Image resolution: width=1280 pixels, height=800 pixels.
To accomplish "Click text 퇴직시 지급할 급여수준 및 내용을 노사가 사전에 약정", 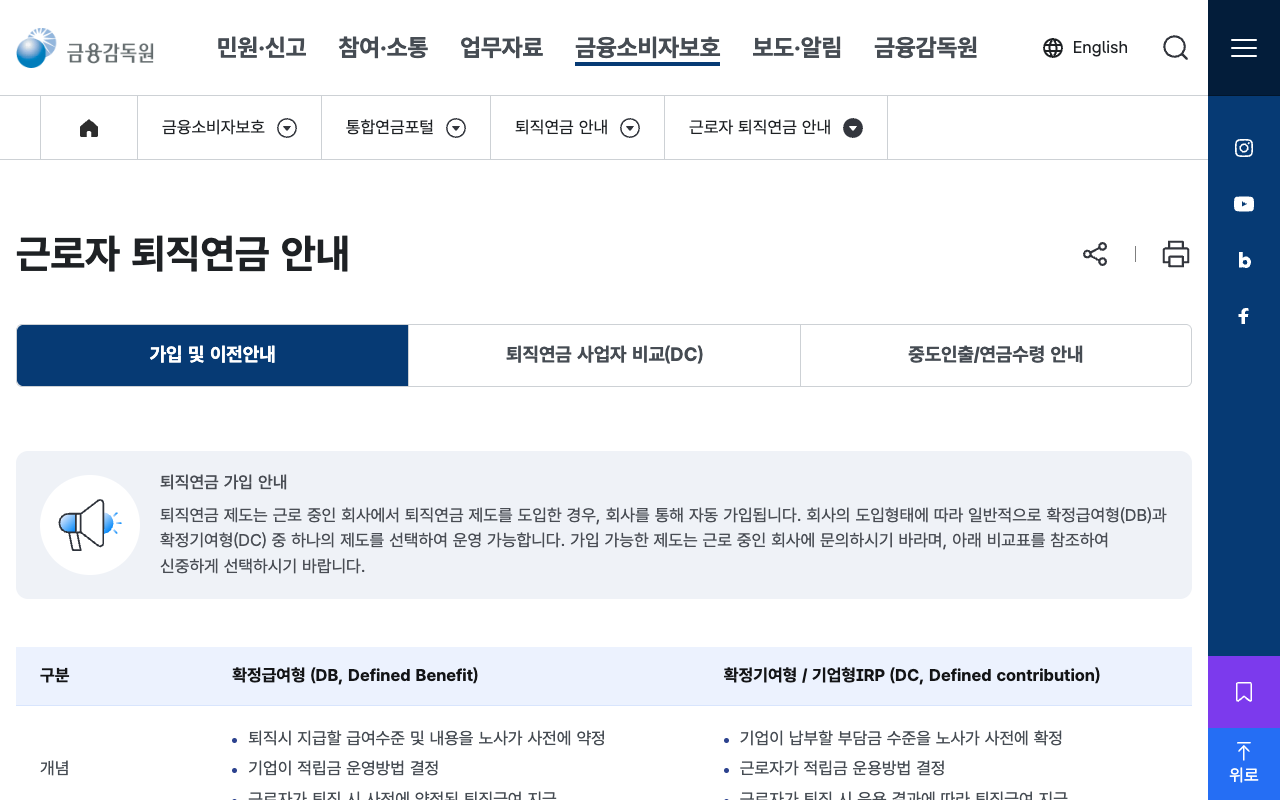I will pos(427,738).
